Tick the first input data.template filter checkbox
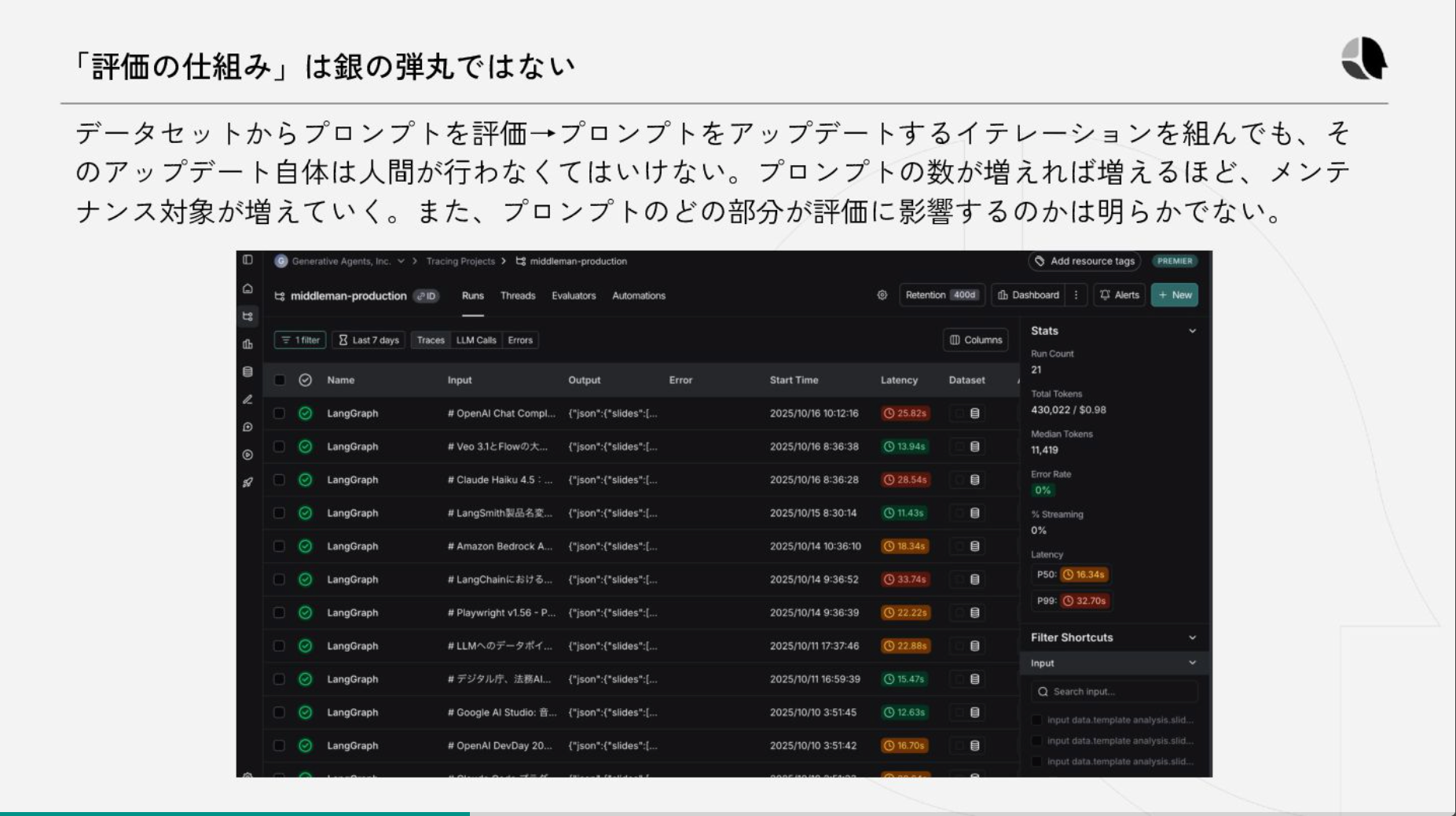Viewport: 1456px width, 816px height. [x=1036, y=720]
